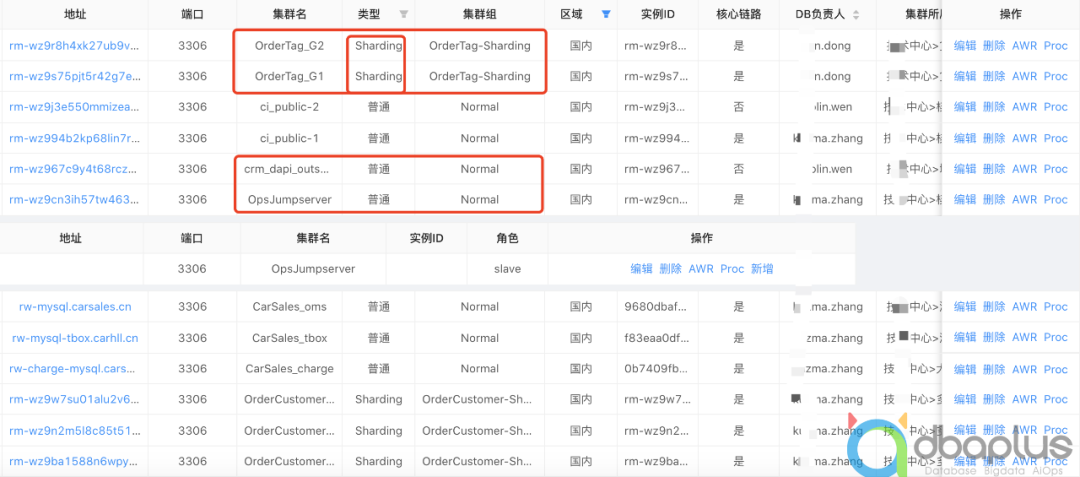Click Proc in OpsJumpserver slave sub-row
Image resolution: width=1080 pixels, height=477 pixels.
coord(732,269)
